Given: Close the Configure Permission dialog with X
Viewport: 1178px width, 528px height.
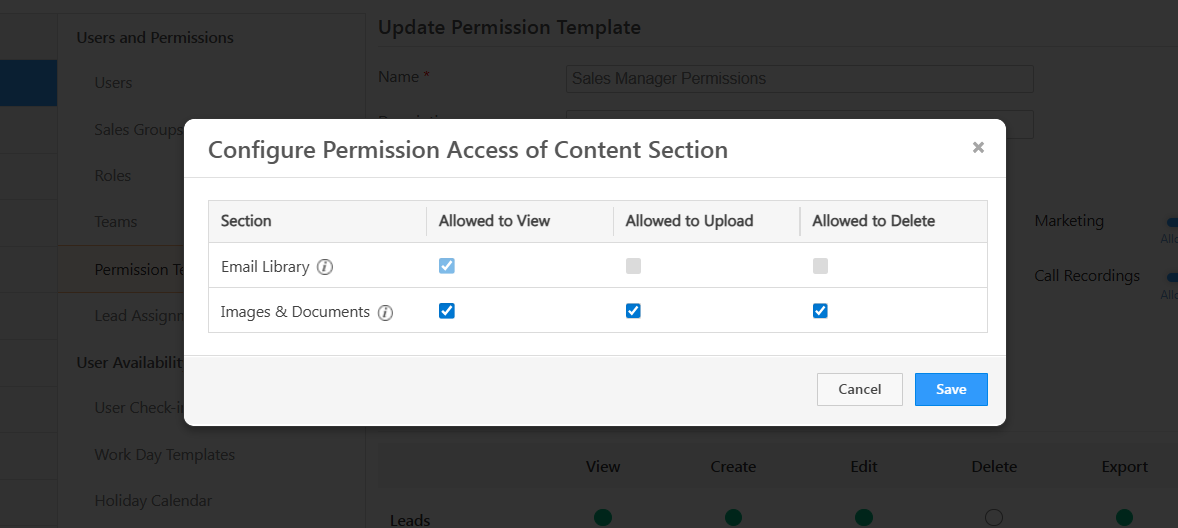Looking at the screenshot, I should pos(978,148).
